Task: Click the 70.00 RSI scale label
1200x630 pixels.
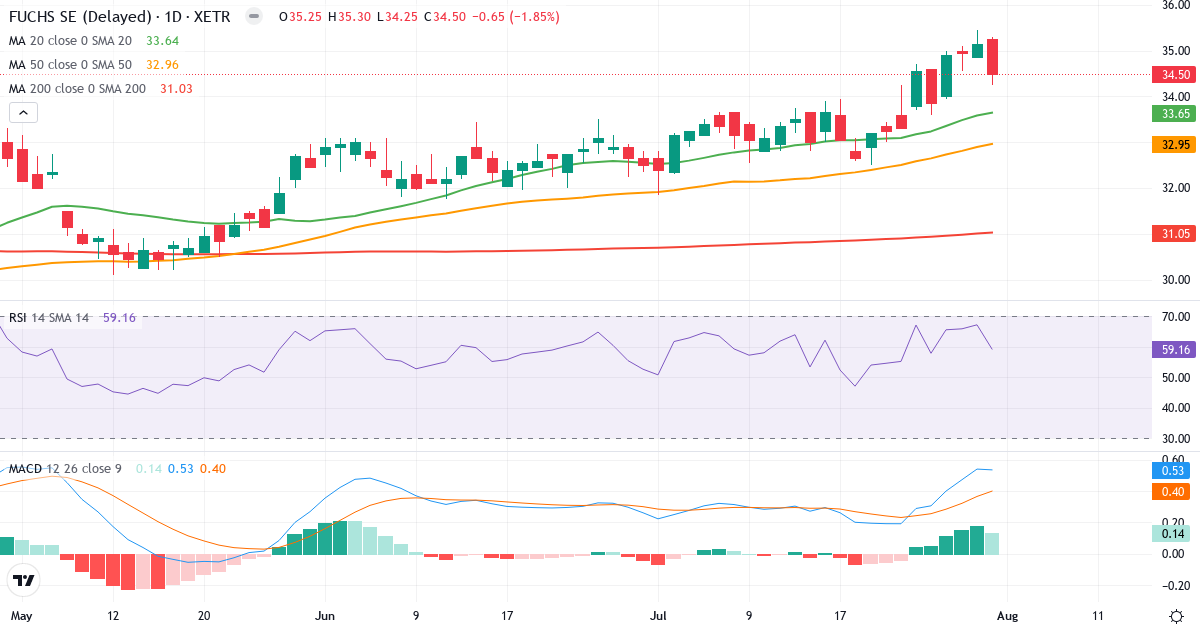Action: 1174,317
